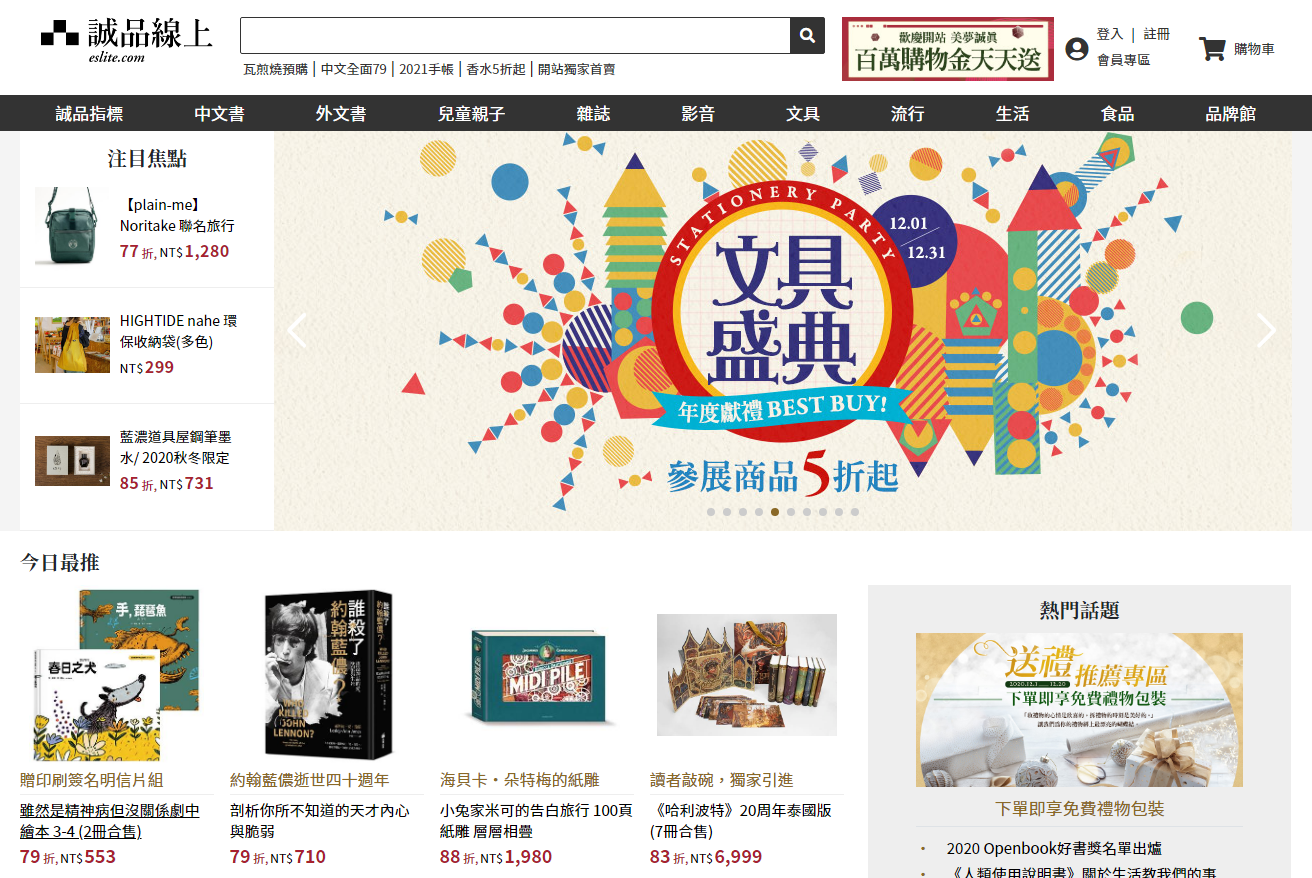Click the search magnifier button

pos(807,35)
